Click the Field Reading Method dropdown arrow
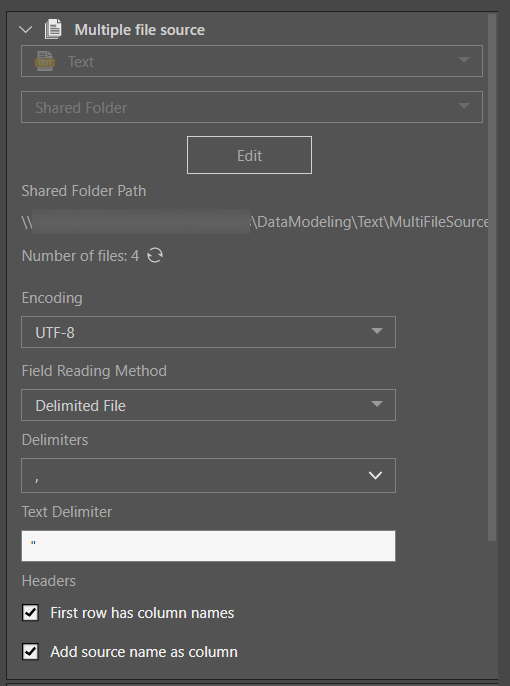The image size is (510, 686). (x=377, y=404)
